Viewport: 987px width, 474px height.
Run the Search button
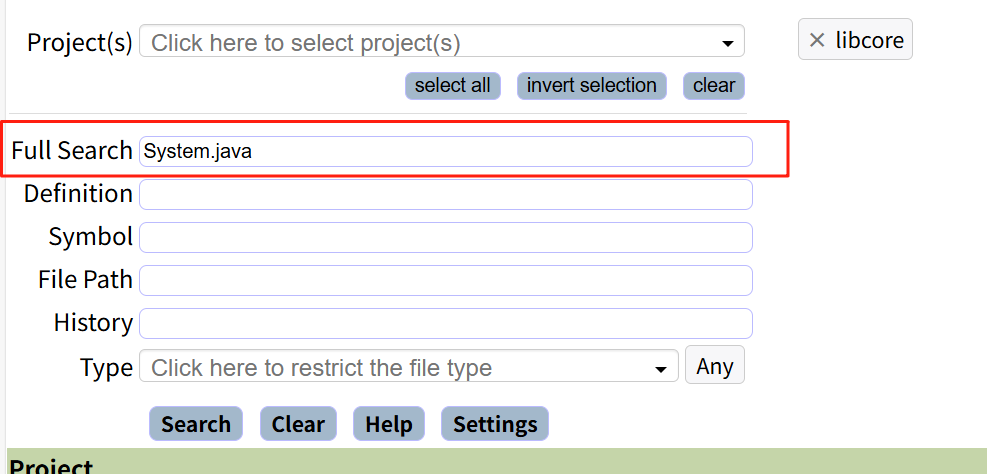click(x=196, y=424)
